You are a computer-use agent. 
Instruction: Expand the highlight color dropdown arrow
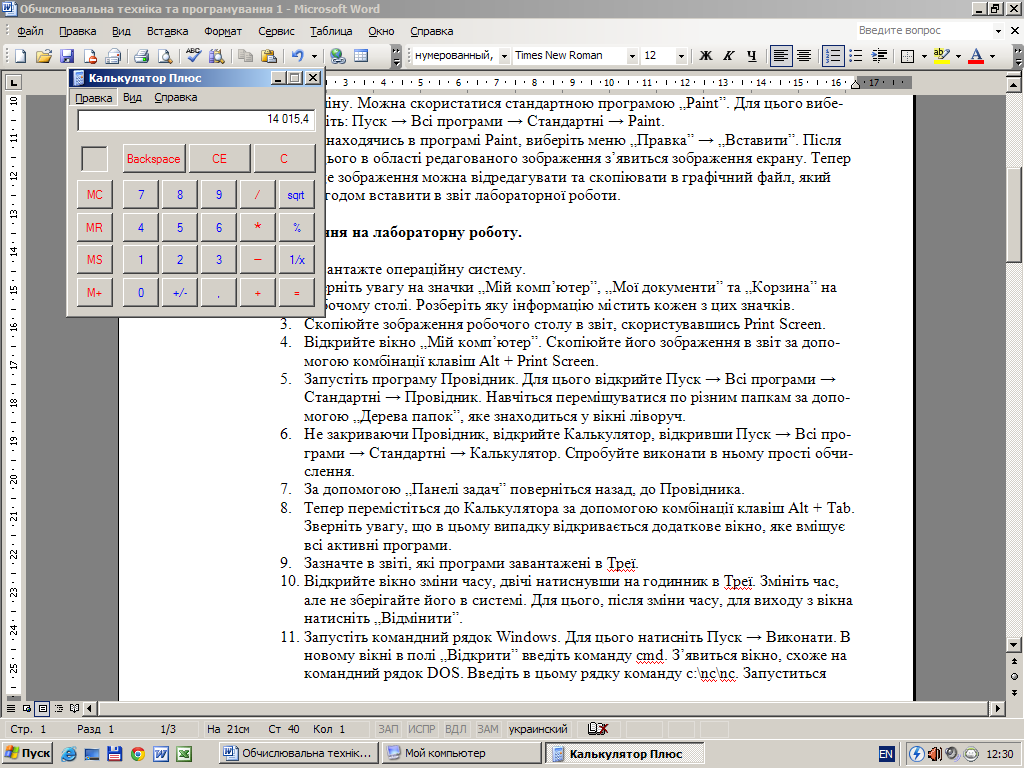tap(958, 56)
